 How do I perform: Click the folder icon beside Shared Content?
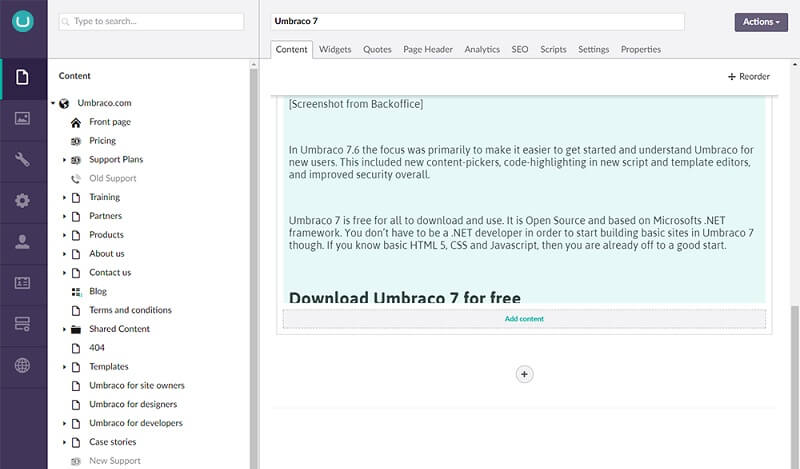coord(76,330)
